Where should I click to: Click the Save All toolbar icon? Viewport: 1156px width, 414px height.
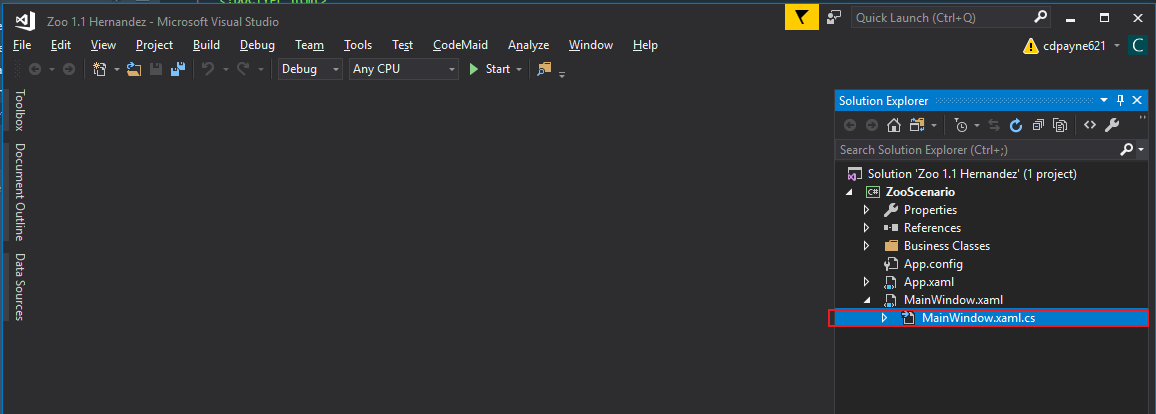pyautogui.click(x=177, y=69)
